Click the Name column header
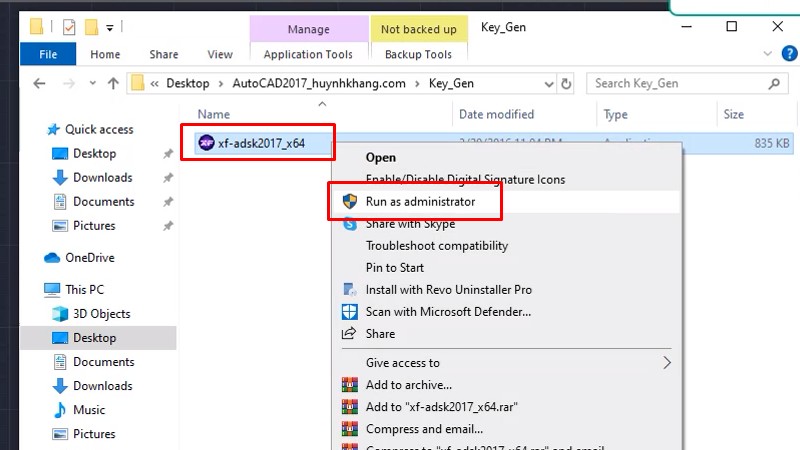The image size is (800, 450). [x=214, y=115]
